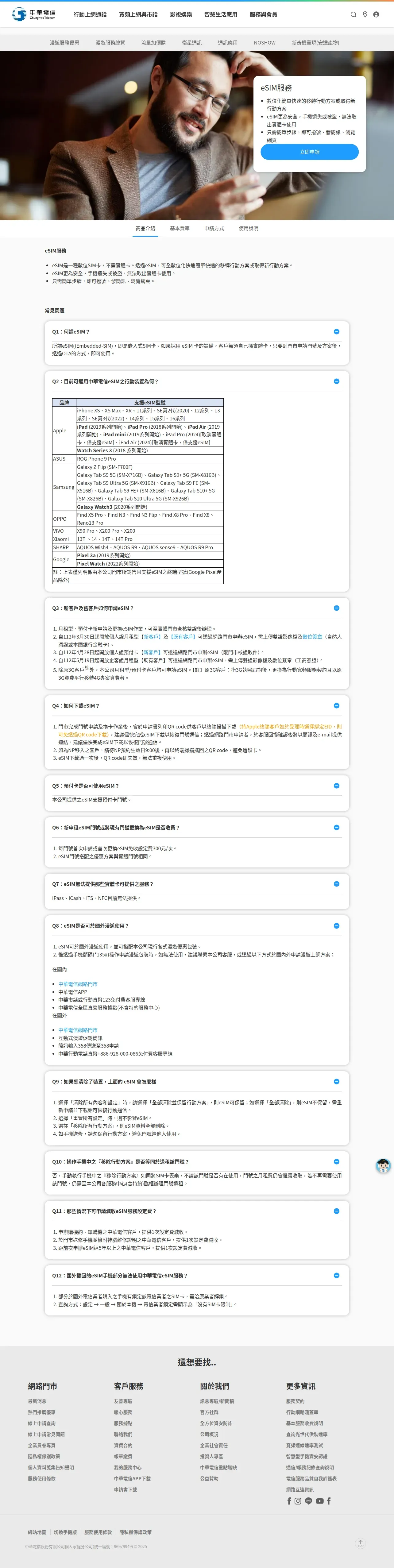Image resolution: width=394 pixels, height=1568 pixels.
Task: Open 友善專區 footer link
Action: (123, 1401)
